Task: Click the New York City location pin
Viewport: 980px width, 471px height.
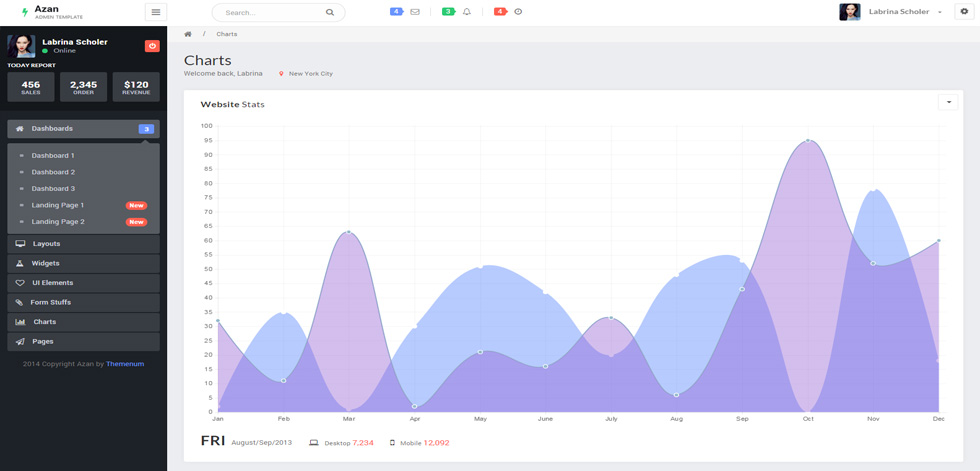Action: click(x=281, y=74)
